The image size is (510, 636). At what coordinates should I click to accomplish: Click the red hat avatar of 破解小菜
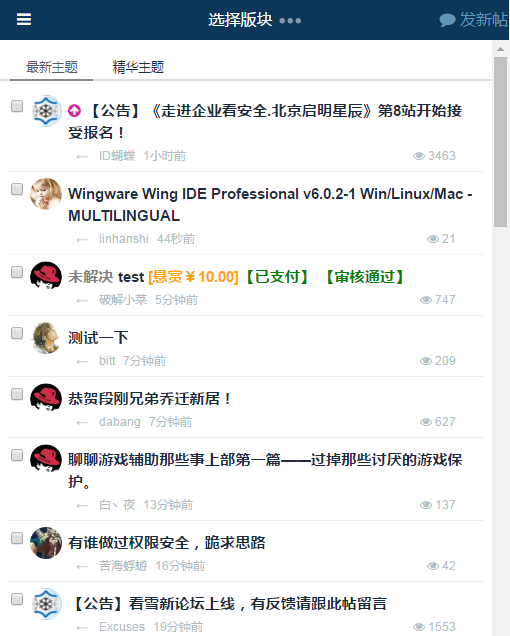(46, 276)
